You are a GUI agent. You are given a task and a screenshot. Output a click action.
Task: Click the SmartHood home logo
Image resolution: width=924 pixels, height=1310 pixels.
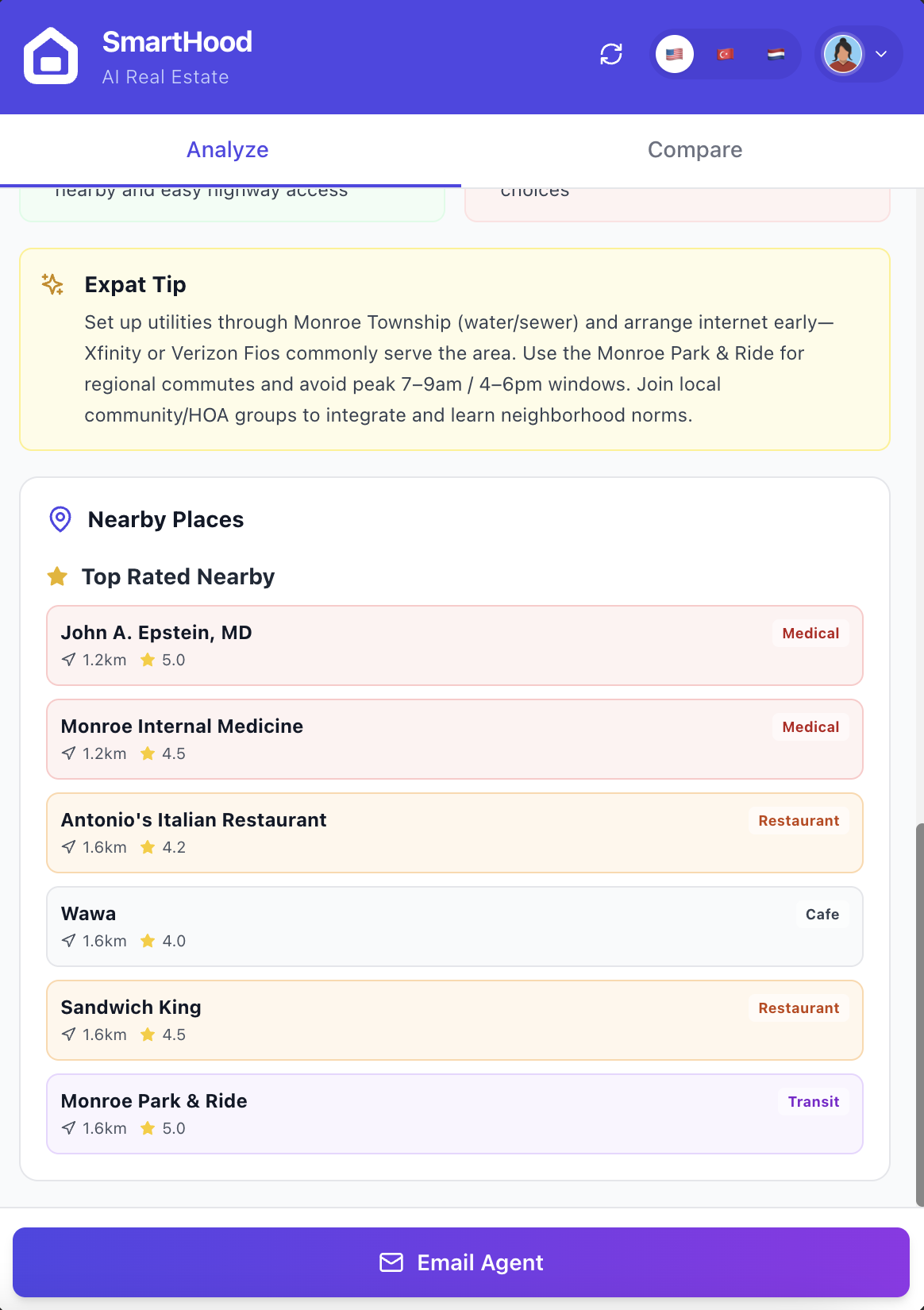(x=51, y=54)
